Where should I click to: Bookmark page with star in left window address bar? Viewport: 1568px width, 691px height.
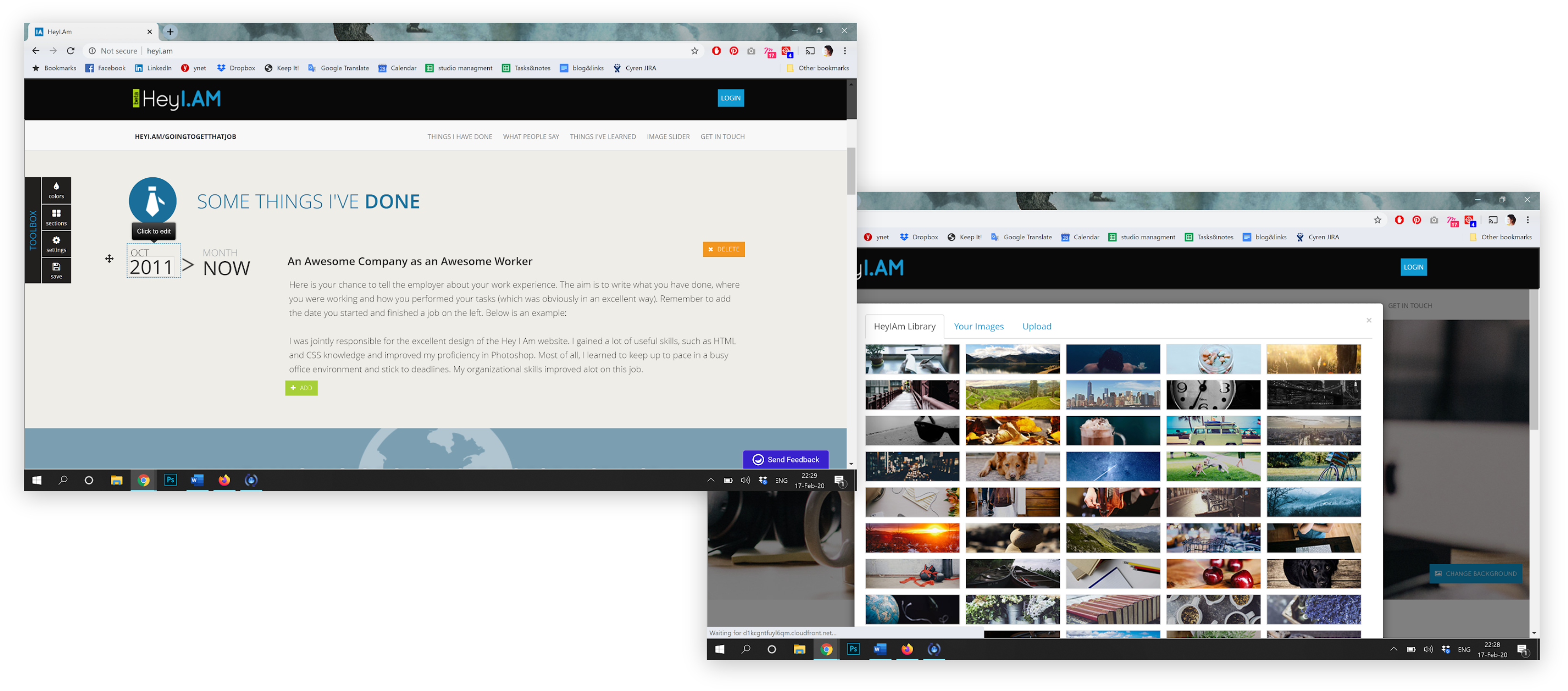coord(694,51)
